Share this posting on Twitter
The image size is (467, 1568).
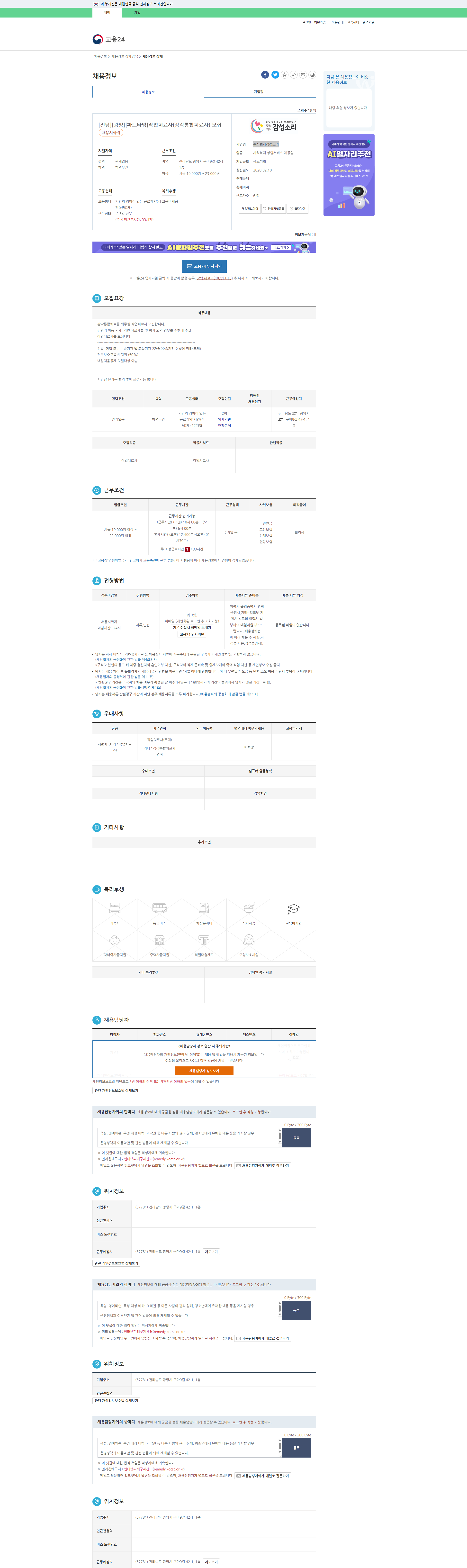point(275,75)
